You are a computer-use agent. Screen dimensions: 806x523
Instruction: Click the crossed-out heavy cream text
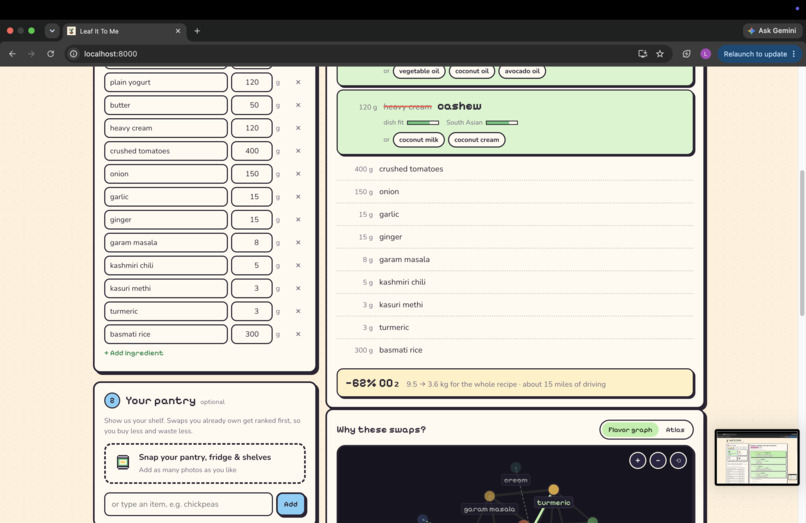click(x=407, y=106)
